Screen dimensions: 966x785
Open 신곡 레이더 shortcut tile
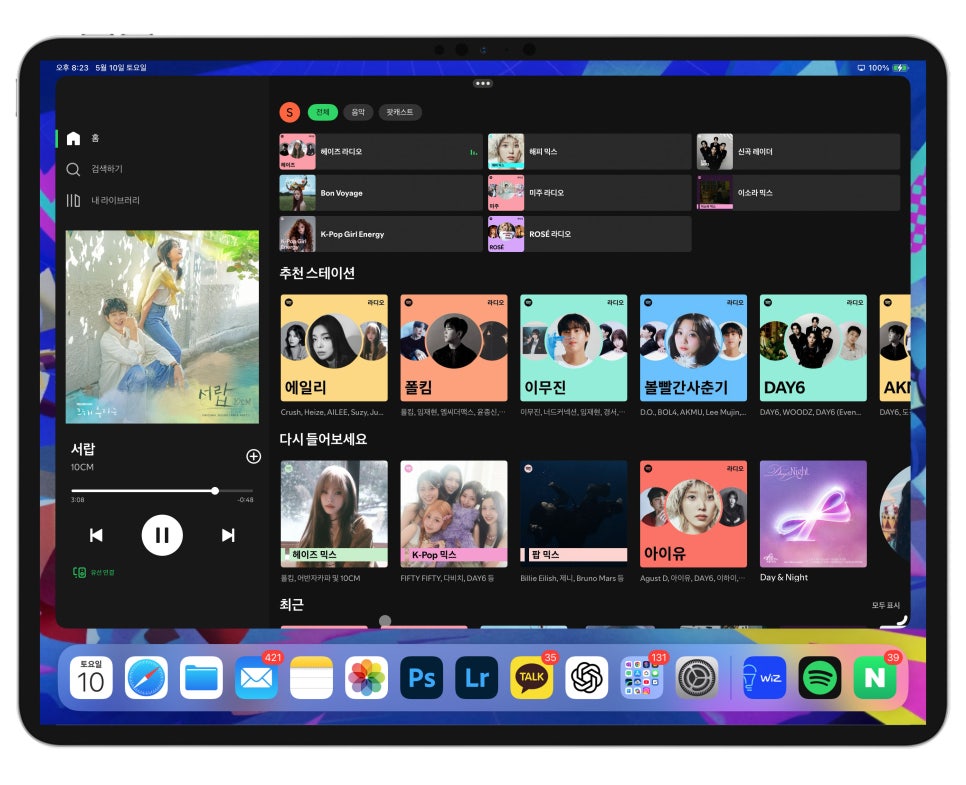(x=798, y=152)
